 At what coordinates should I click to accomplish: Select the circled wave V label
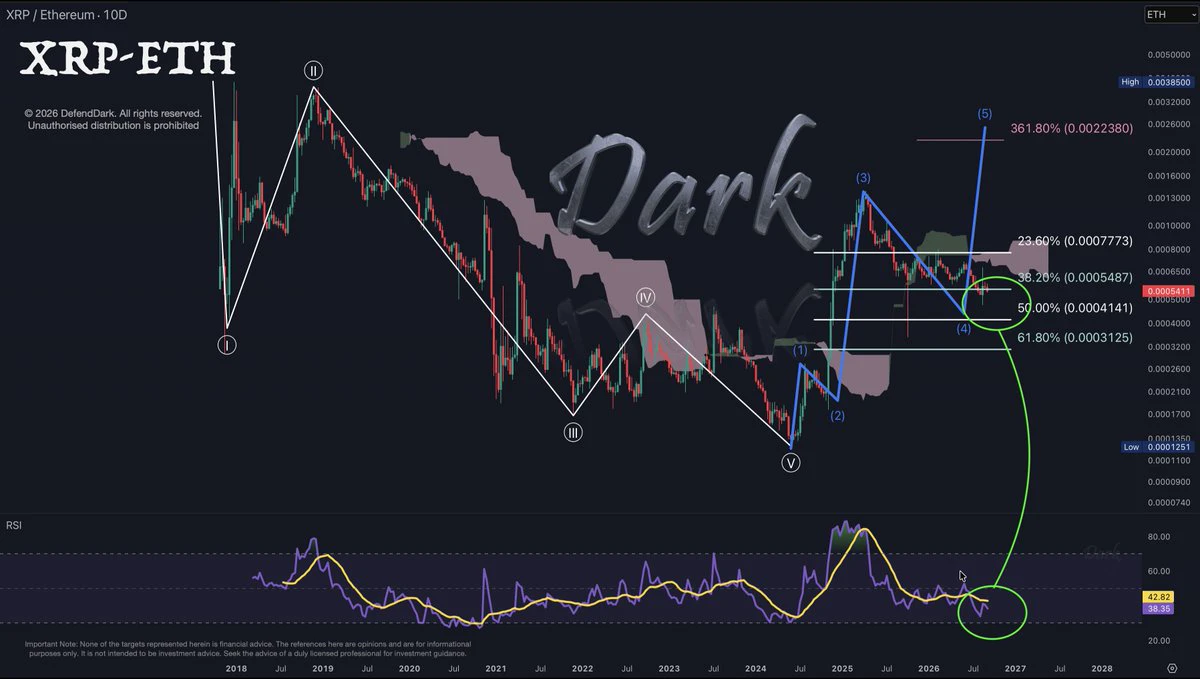[791, 462]
